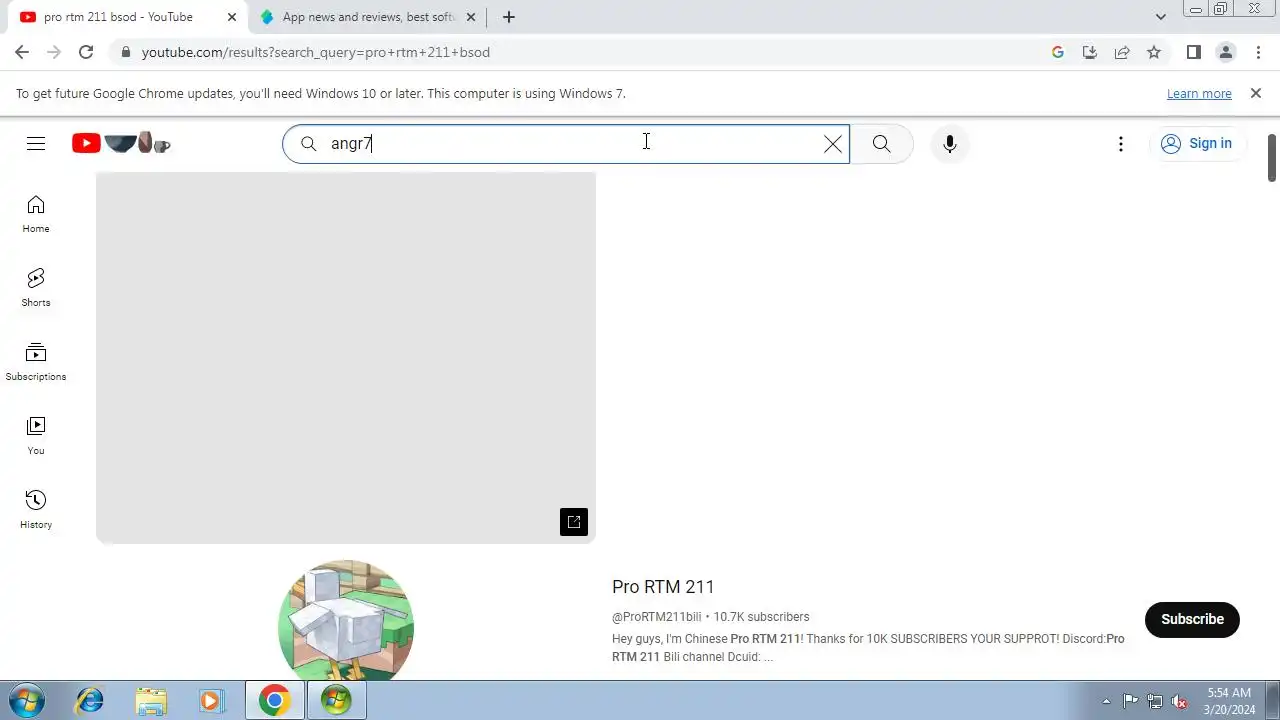Install app icon in address bar
This screenshot has width=1280, height=720.
point(1090,52)
